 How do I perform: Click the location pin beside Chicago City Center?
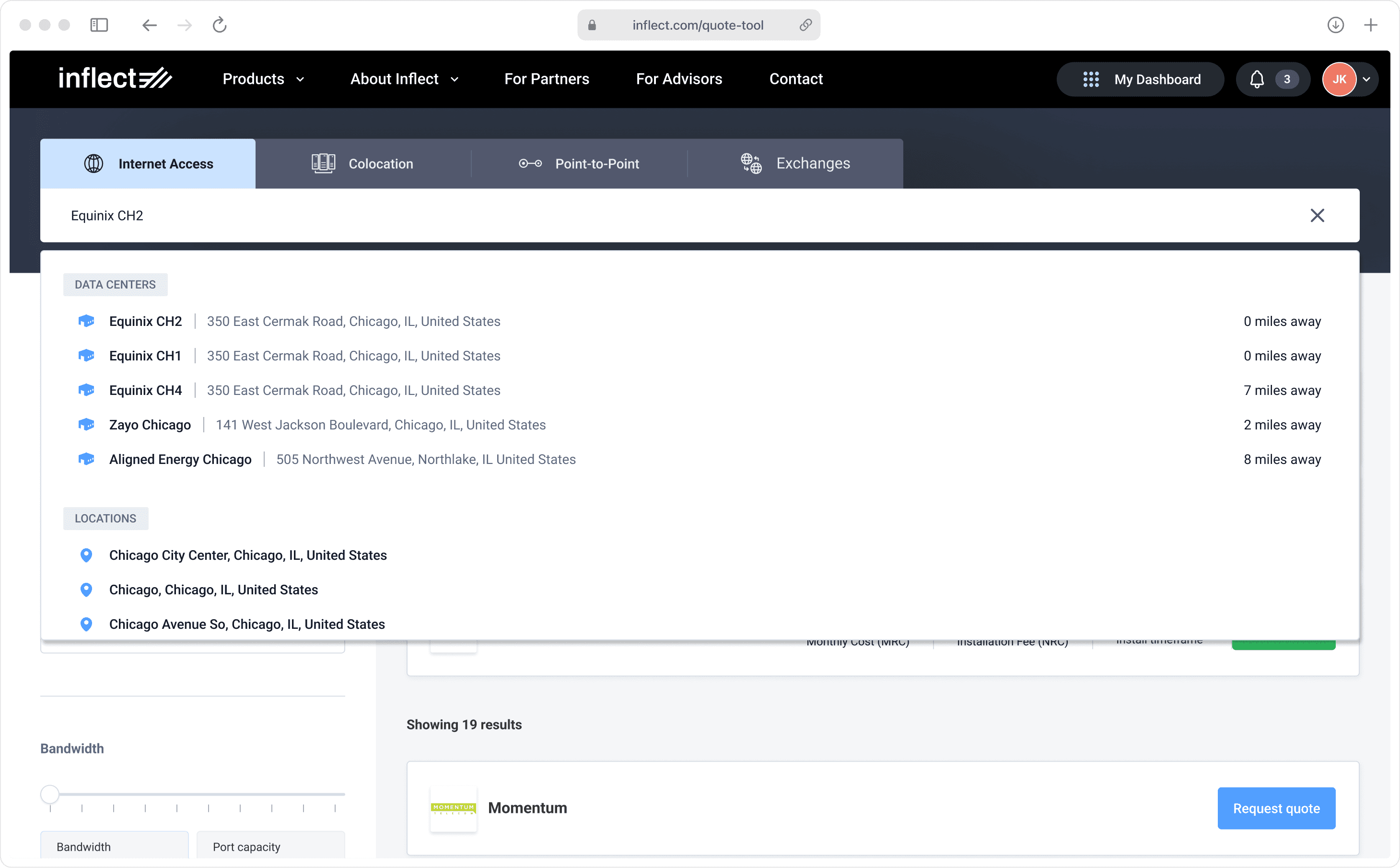[x=86, y=555]
